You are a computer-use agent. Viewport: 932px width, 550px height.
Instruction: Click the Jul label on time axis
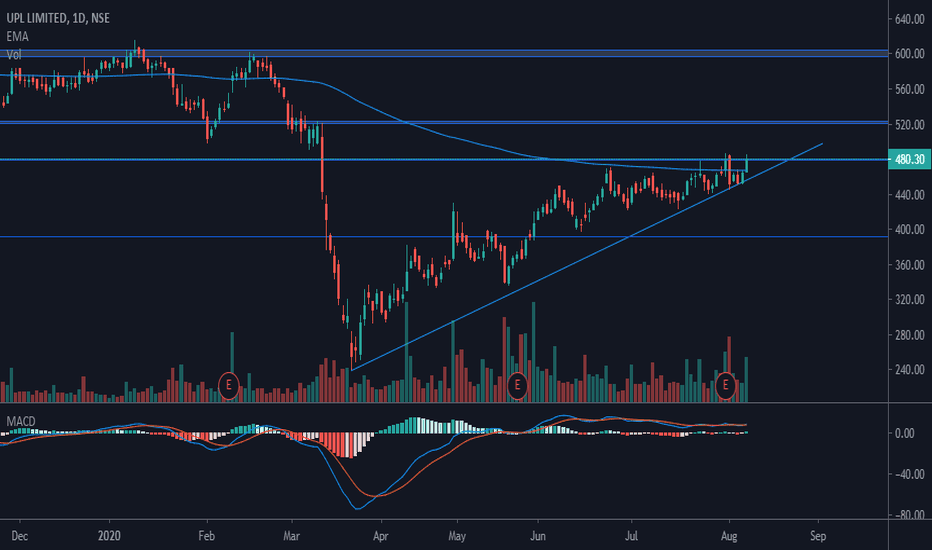[x=631, y=536]
